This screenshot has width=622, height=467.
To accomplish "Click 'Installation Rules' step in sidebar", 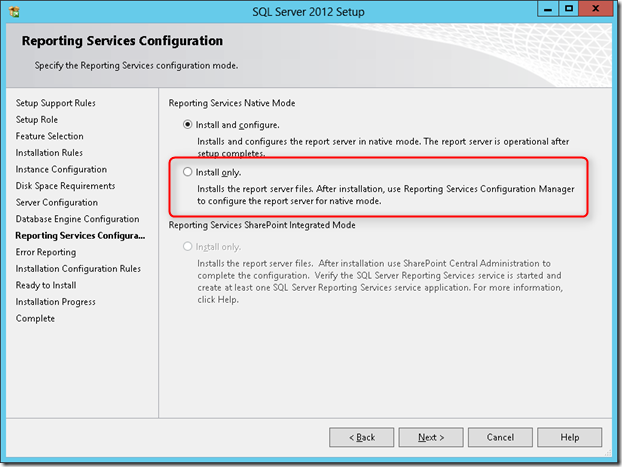I will click(x=49, y=153).
